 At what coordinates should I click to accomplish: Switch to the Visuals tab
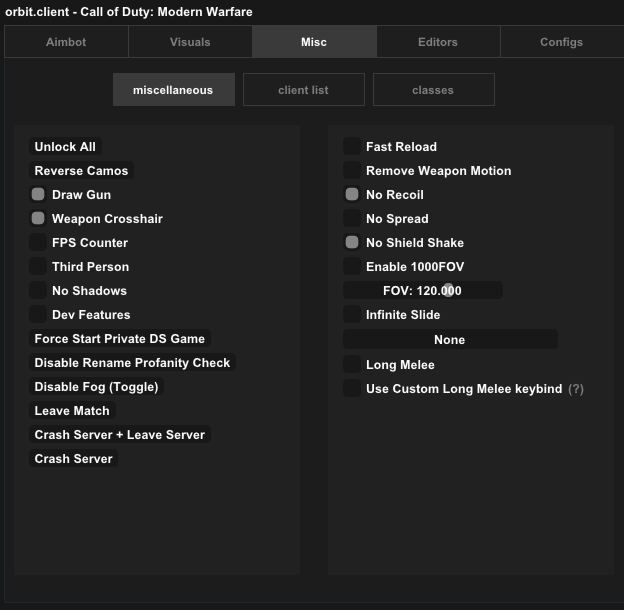190,42
